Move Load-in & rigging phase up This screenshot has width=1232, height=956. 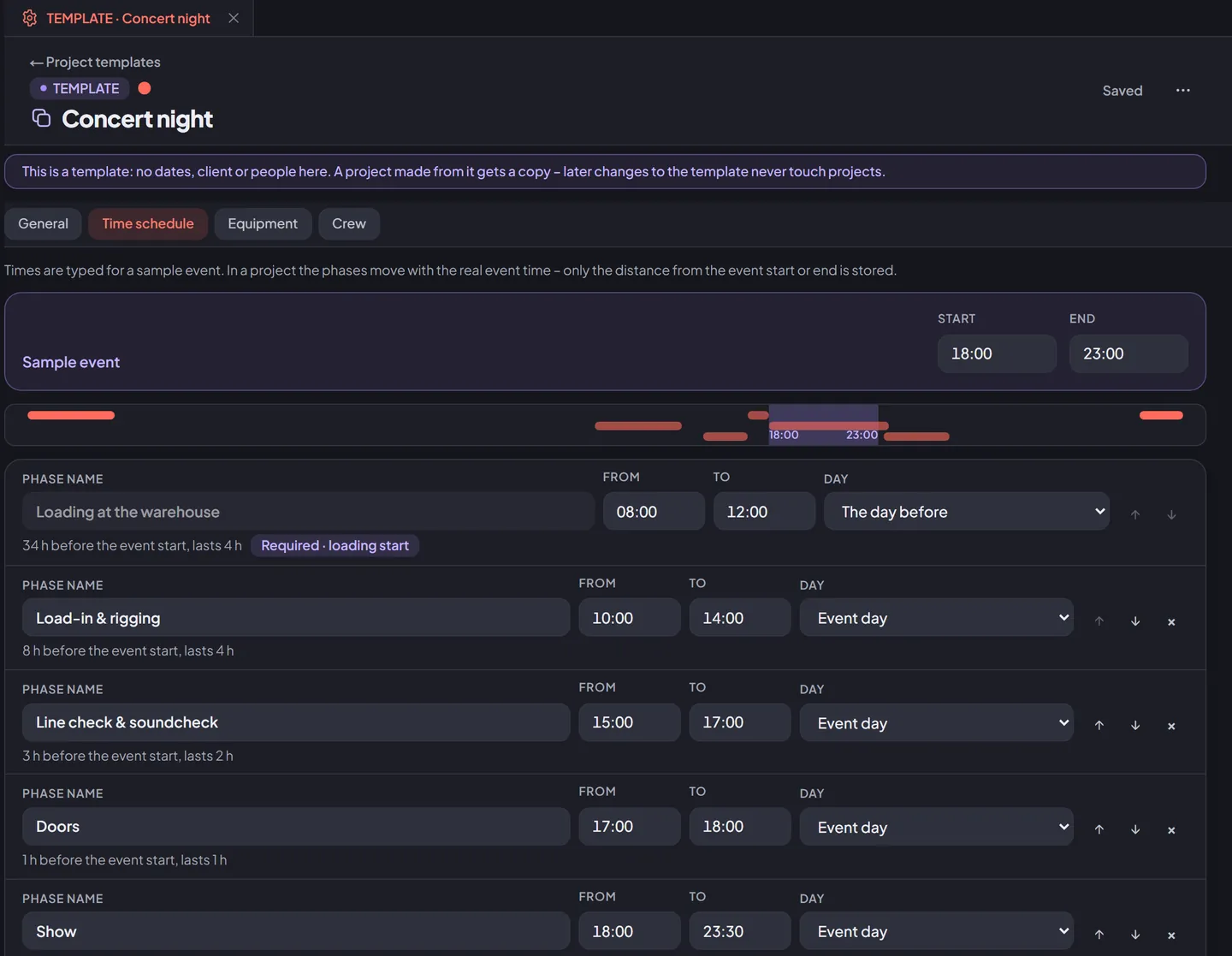click(x=1099, y=621)
